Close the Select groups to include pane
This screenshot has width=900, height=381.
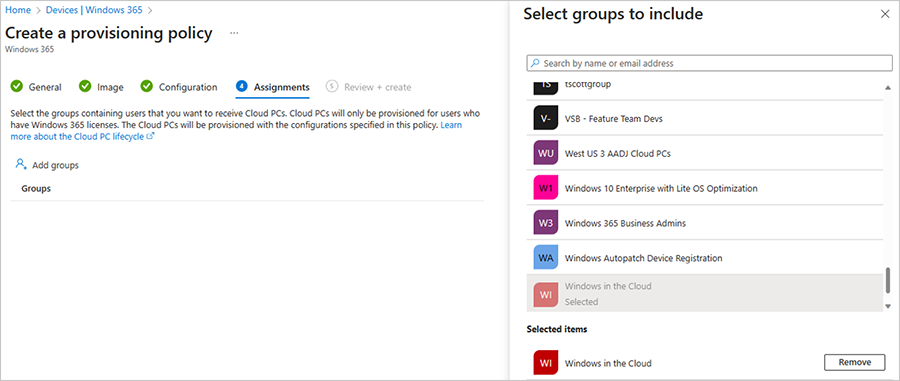(x=885, y=15)
